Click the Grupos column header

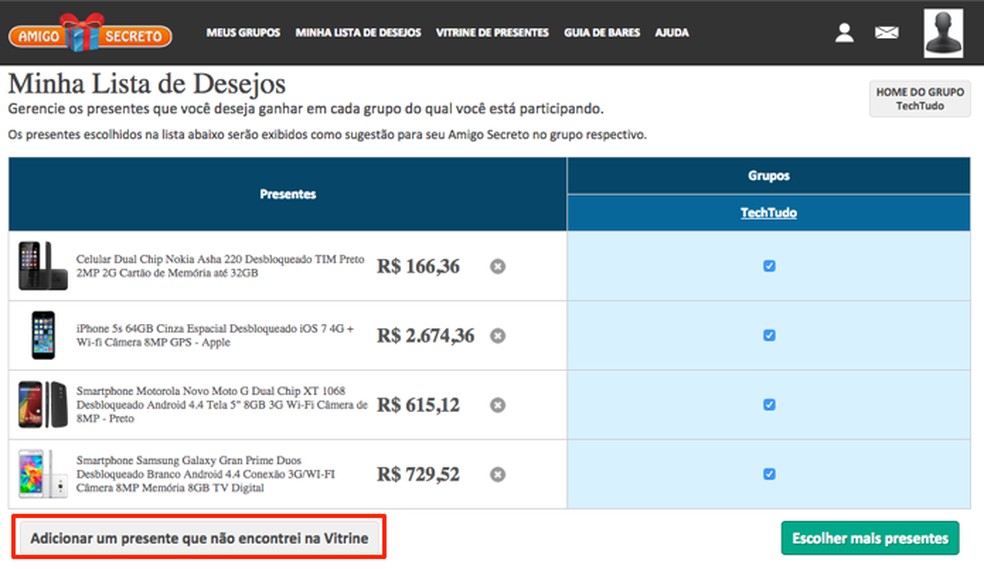(769, 176)
